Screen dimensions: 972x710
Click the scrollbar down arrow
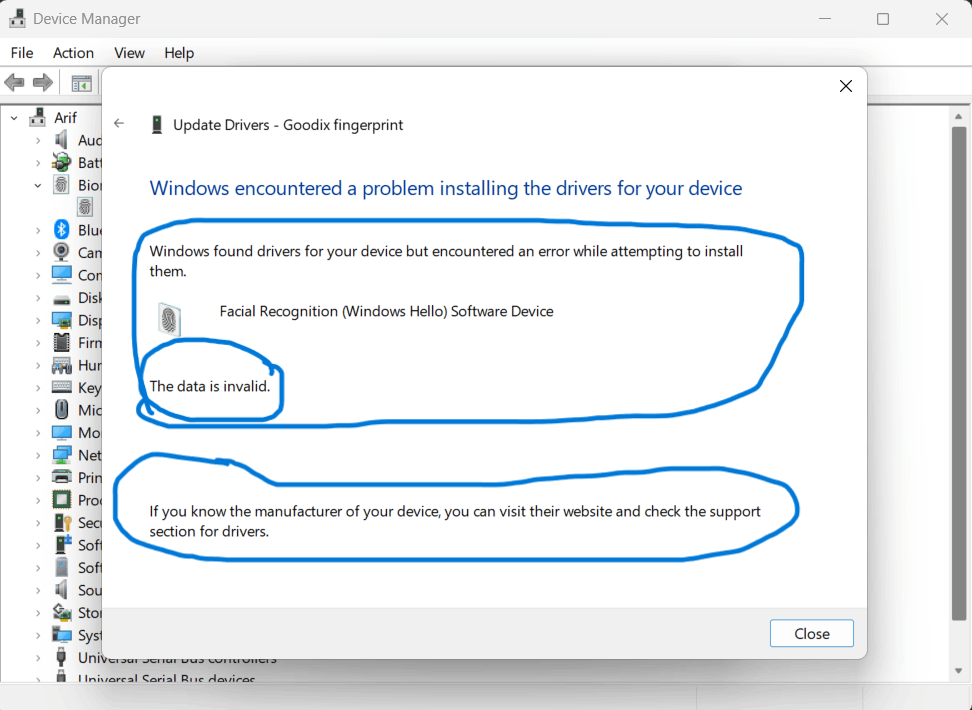[x=959, y=670]
